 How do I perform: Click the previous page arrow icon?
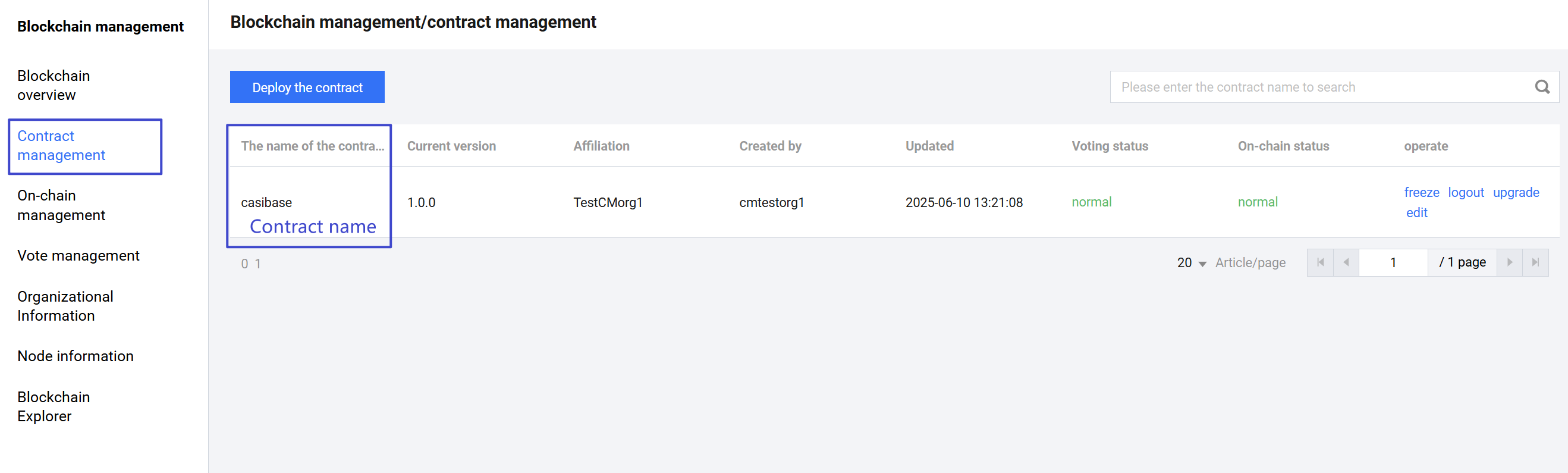click(1346, 262)
